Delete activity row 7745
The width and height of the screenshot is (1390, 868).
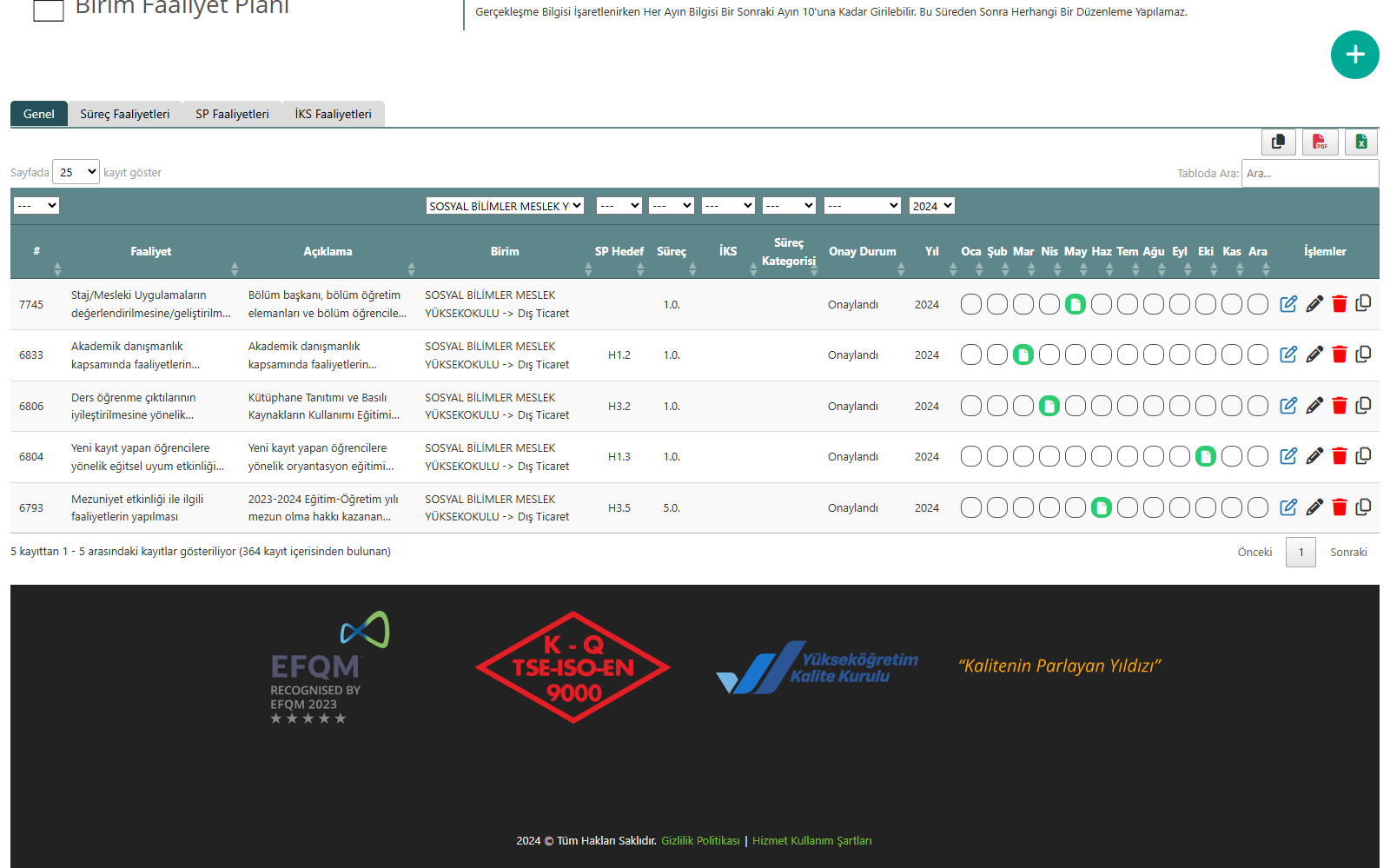coord(1339,304)
